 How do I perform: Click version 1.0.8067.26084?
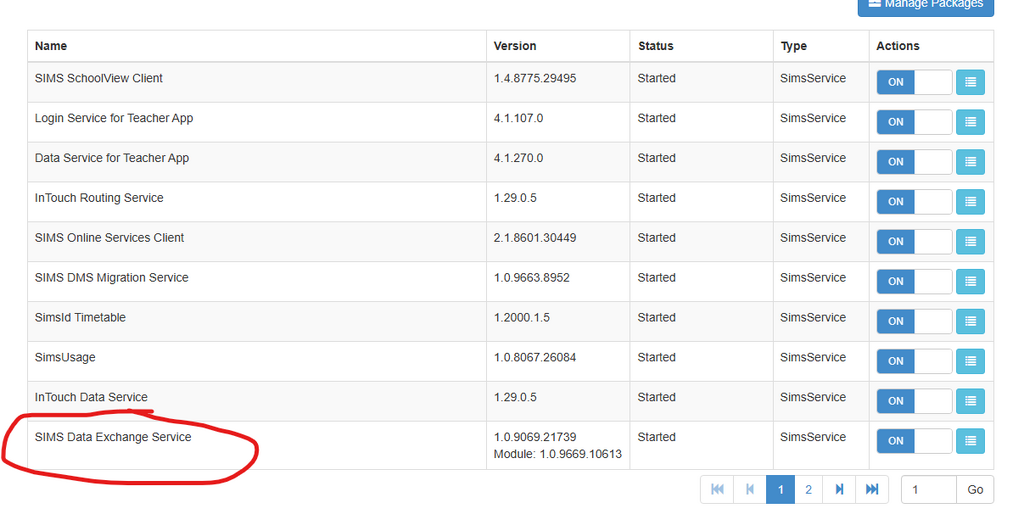tap(535, 357)
